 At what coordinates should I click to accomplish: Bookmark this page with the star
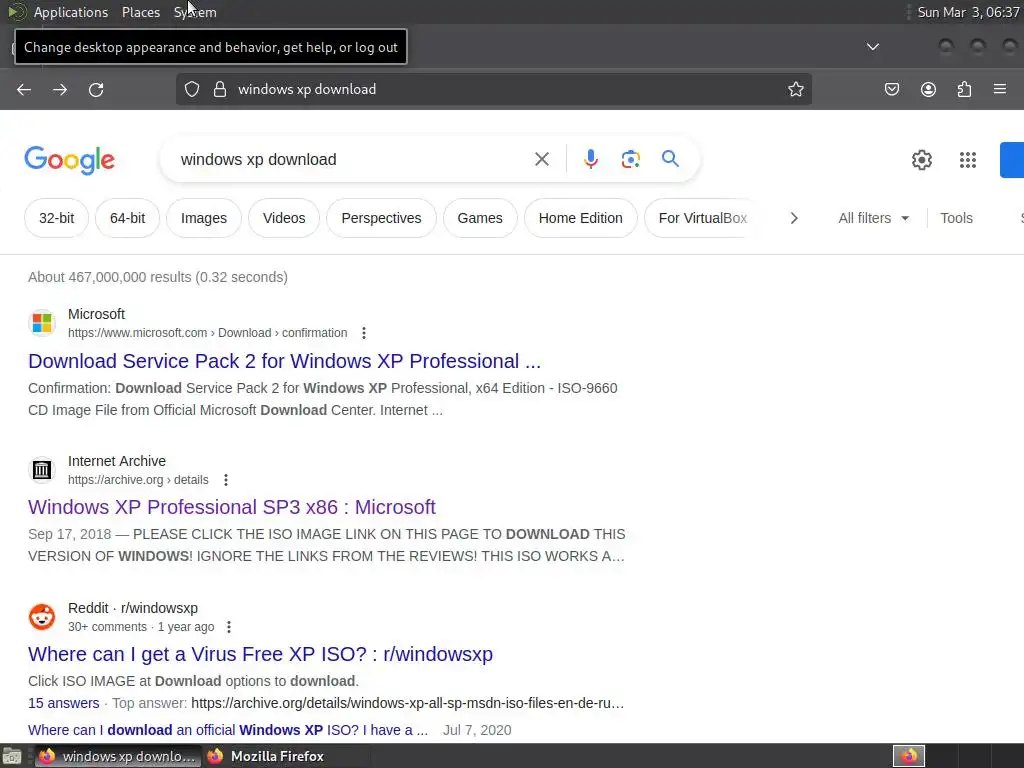795,89
